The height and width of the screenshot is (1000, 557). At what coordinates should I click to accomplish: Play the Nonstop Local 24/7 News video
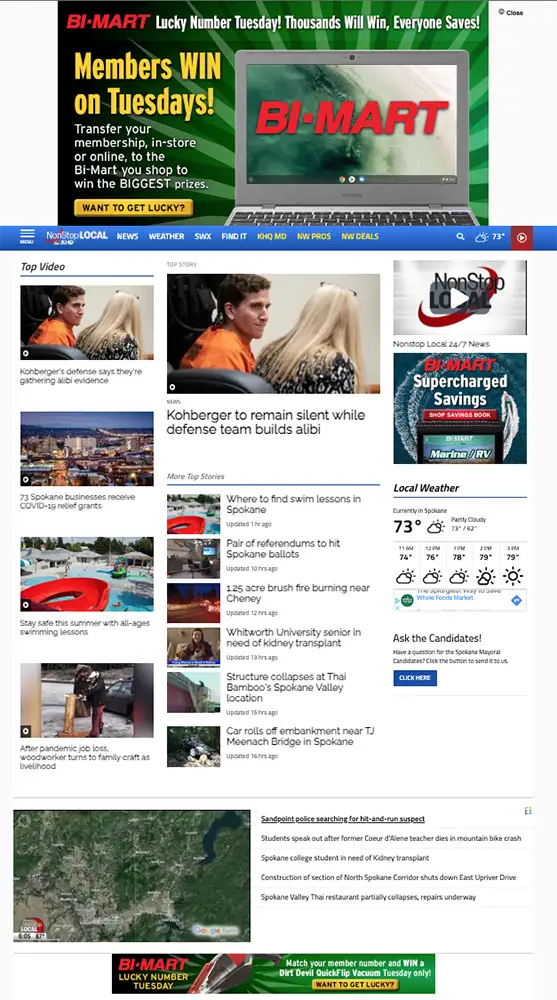[x=459, y=297]
